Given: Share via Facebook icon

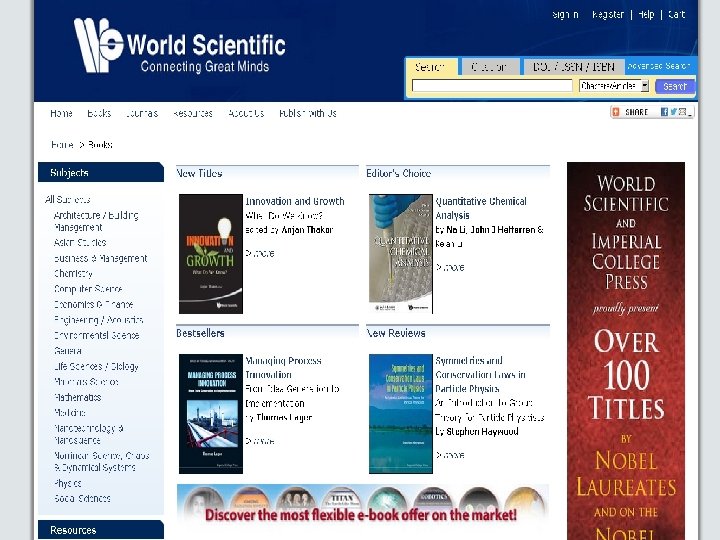Looking at the screenshot, I should 664,112.
